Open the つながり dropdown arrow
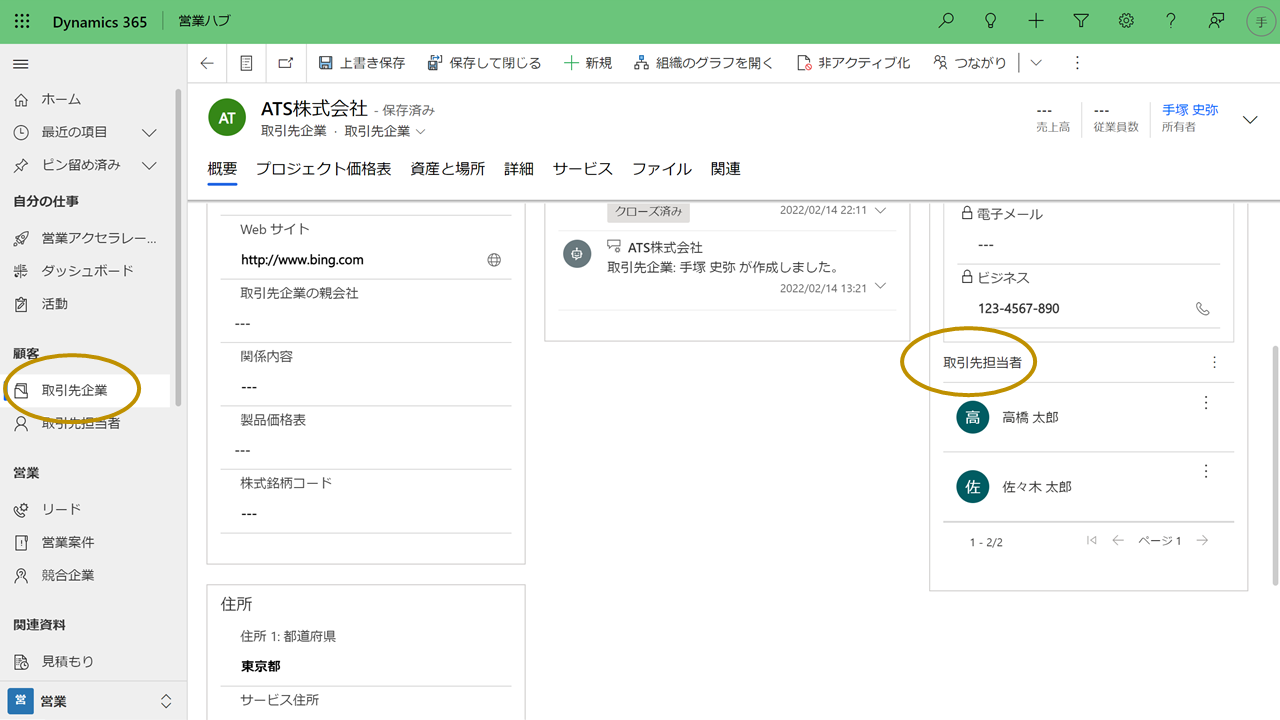The width and height of the screenshot is (1280, 720). [1036, 63]
